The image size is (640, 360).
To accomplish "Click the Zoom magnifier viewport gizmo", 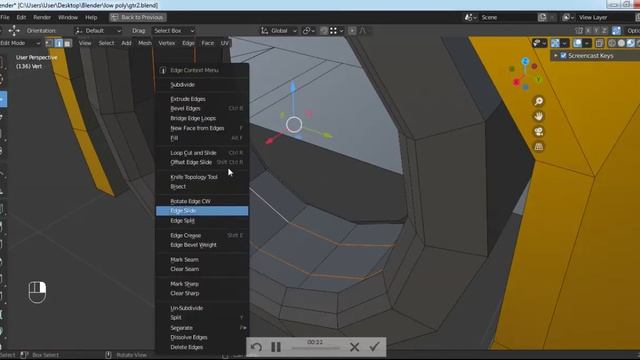I will [539, 101].
